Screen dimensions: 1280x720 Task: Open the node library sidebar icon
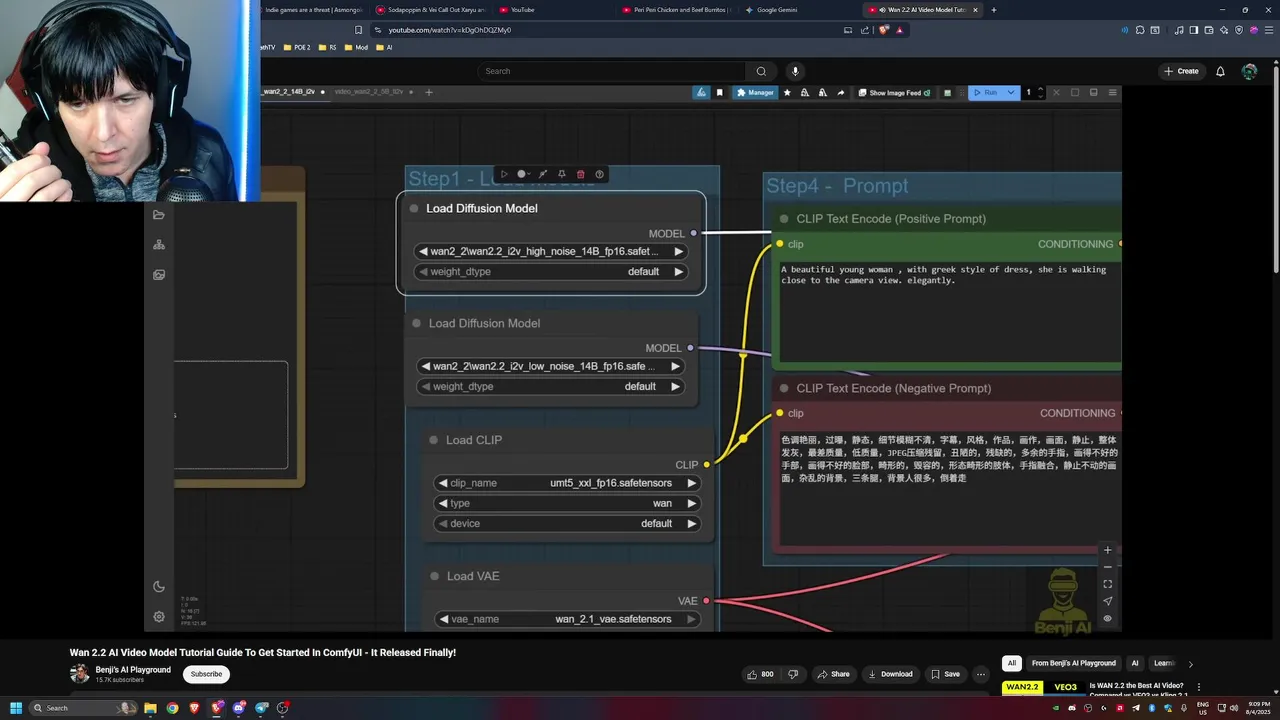(159, 245)
